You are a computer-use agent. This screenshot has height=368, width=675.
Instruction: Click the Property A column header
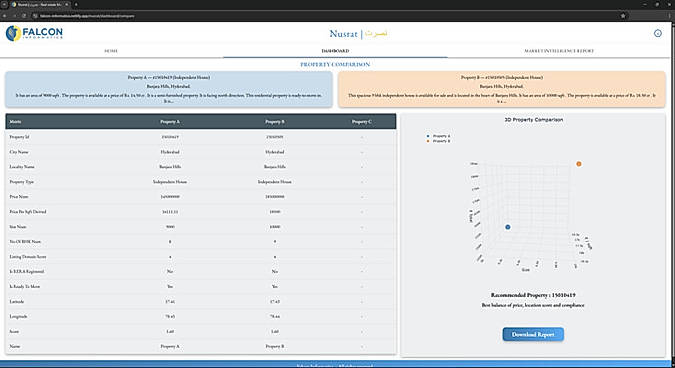tap(170, 122)
